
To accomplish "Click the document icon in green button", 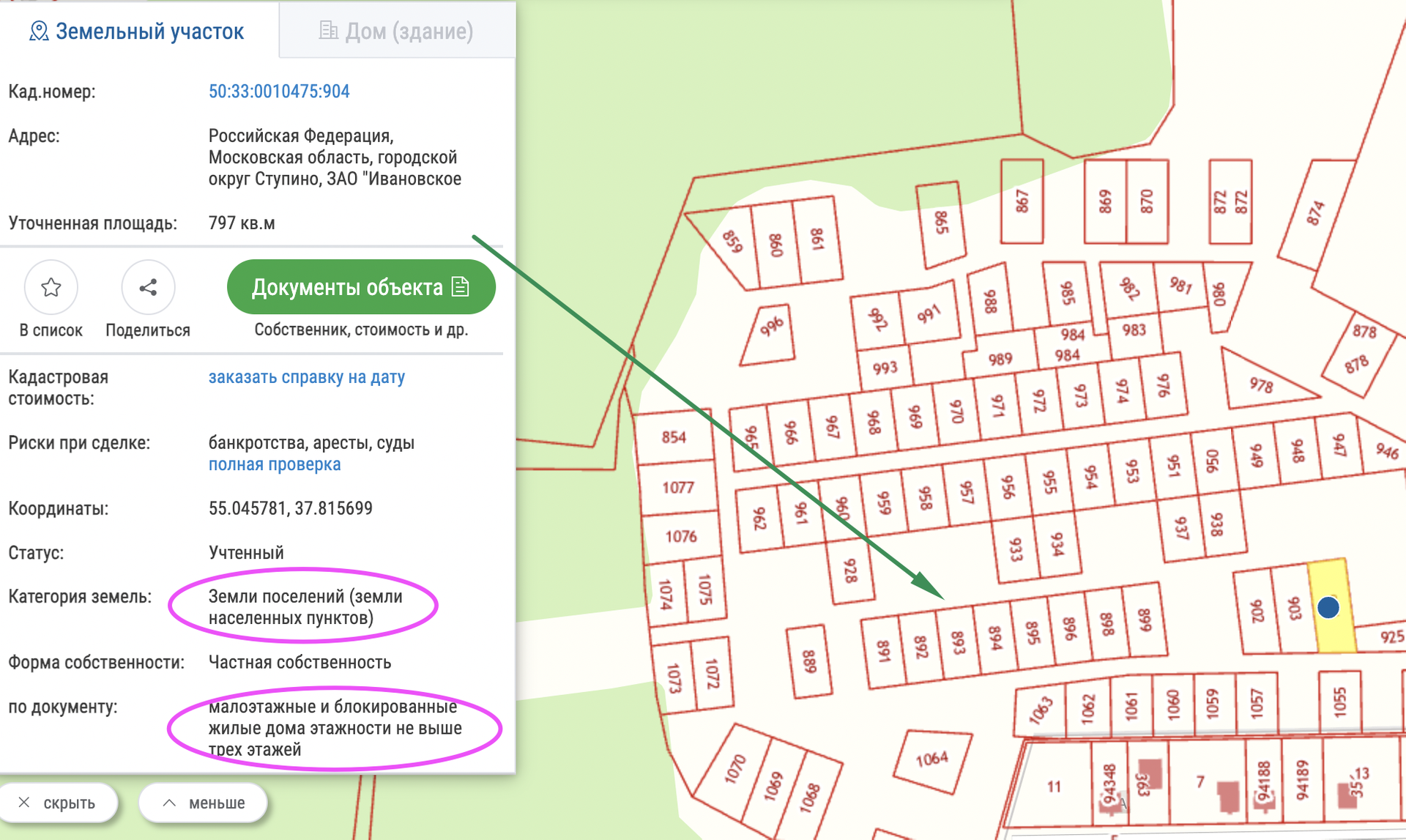I will (461, 286).
